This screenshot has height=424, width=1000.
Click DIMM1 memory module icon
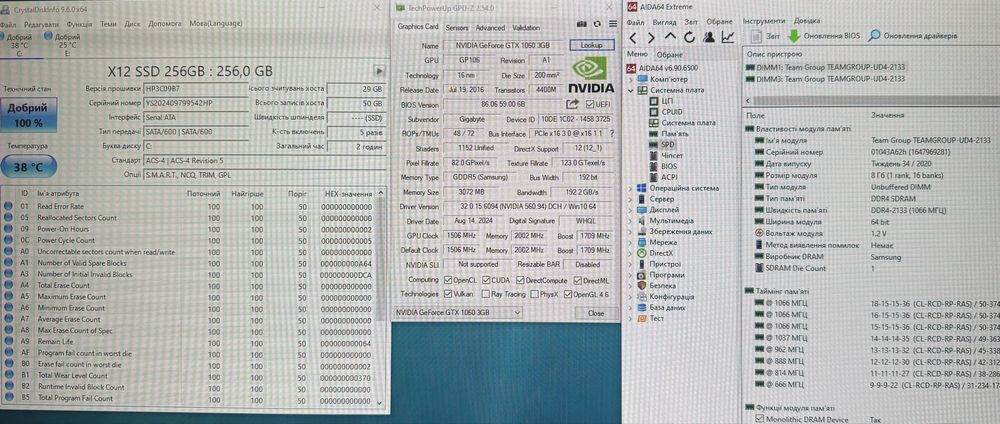point(751,68)
